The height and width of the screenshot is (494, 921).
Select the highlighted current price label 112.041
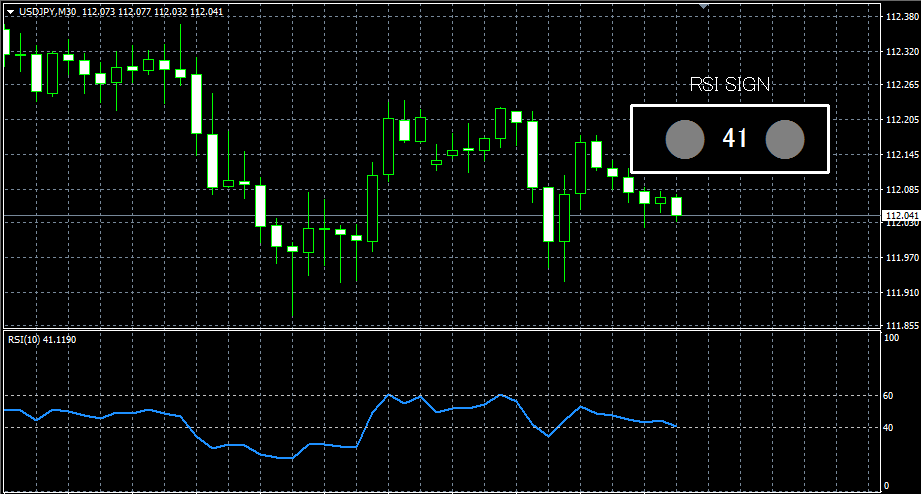pos(901,215)
